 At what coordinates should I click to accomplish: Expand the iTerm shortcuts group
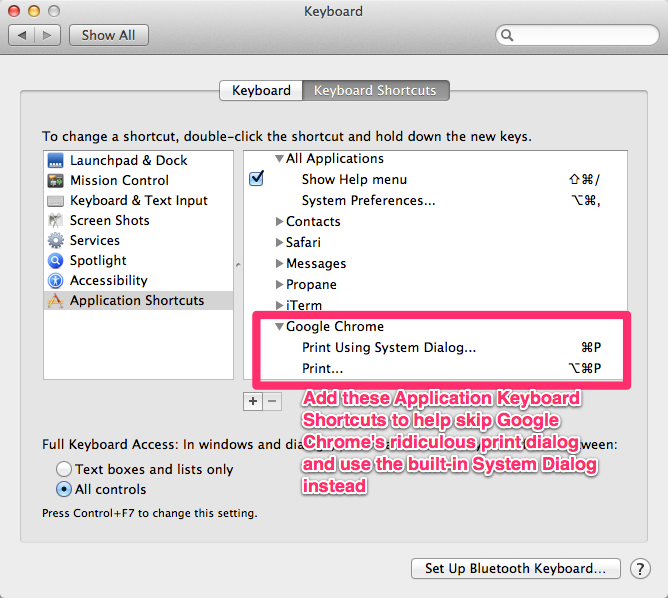279,305
